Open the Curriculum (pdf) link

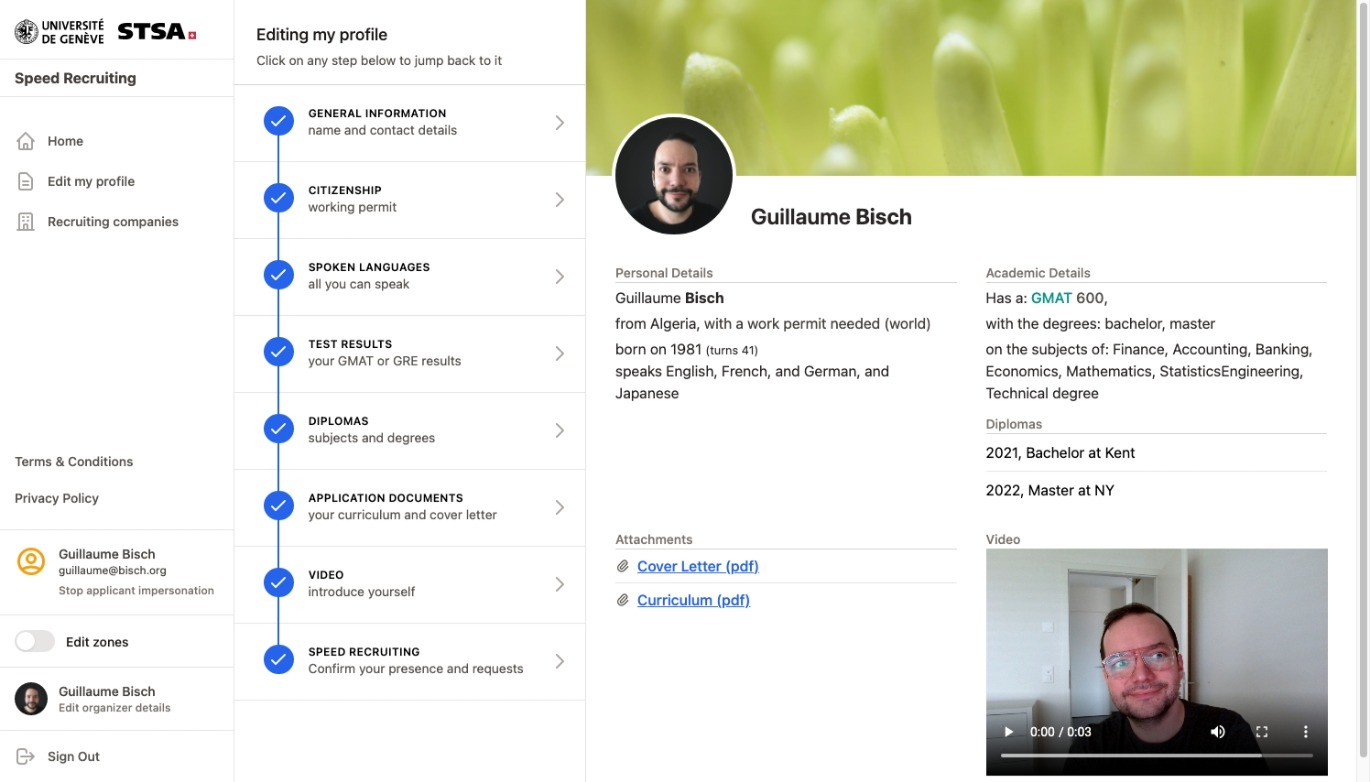pyautogui.click(x=693, y=600)
